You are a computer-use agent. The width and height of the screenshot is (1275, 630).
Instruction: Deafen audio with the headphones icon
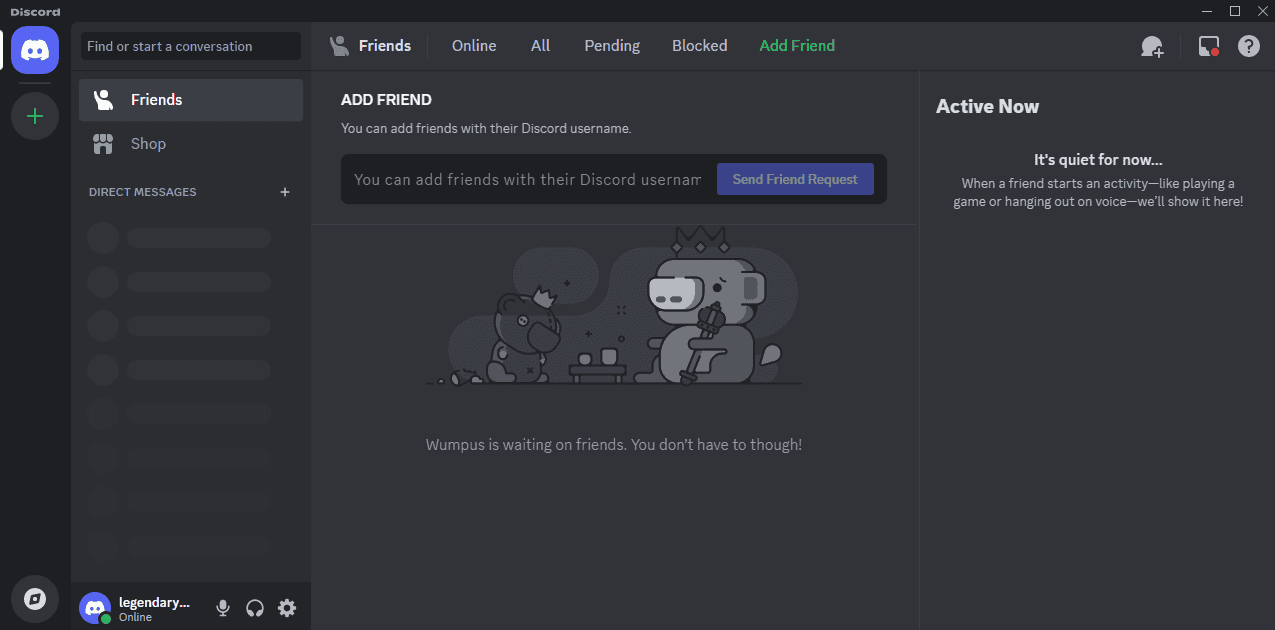coord(255,608)
